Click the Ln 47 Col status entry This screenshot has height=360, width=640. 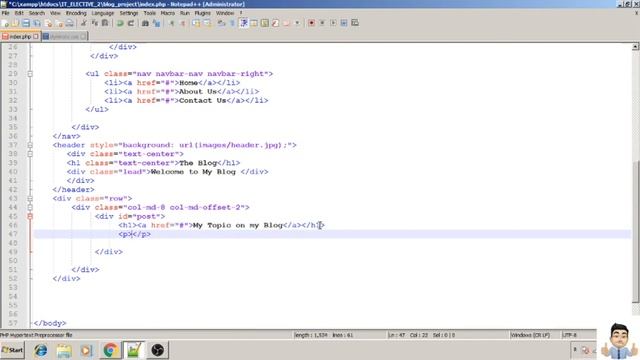pos(421,335)
